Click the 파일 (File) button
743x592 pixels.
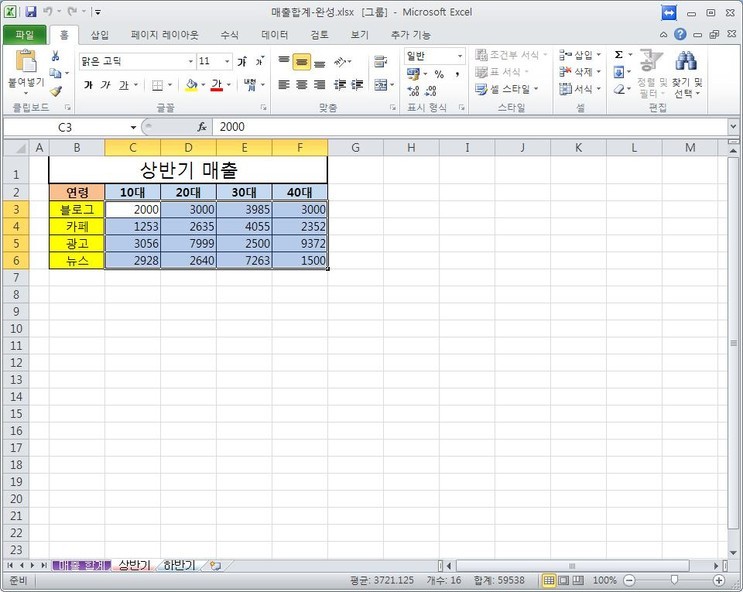[x=24, y=34]
